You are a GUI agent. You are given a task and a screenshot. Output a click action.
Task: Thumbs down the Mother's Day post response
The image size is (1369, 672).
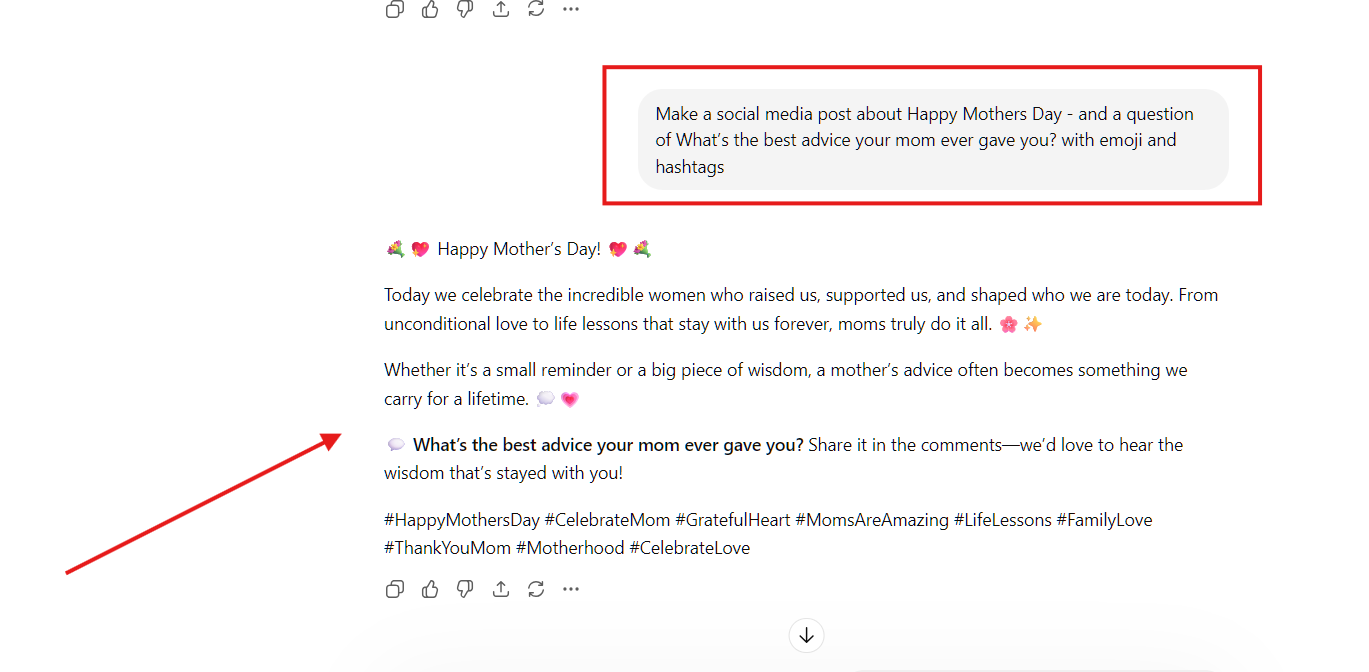[x=465, y=589]
